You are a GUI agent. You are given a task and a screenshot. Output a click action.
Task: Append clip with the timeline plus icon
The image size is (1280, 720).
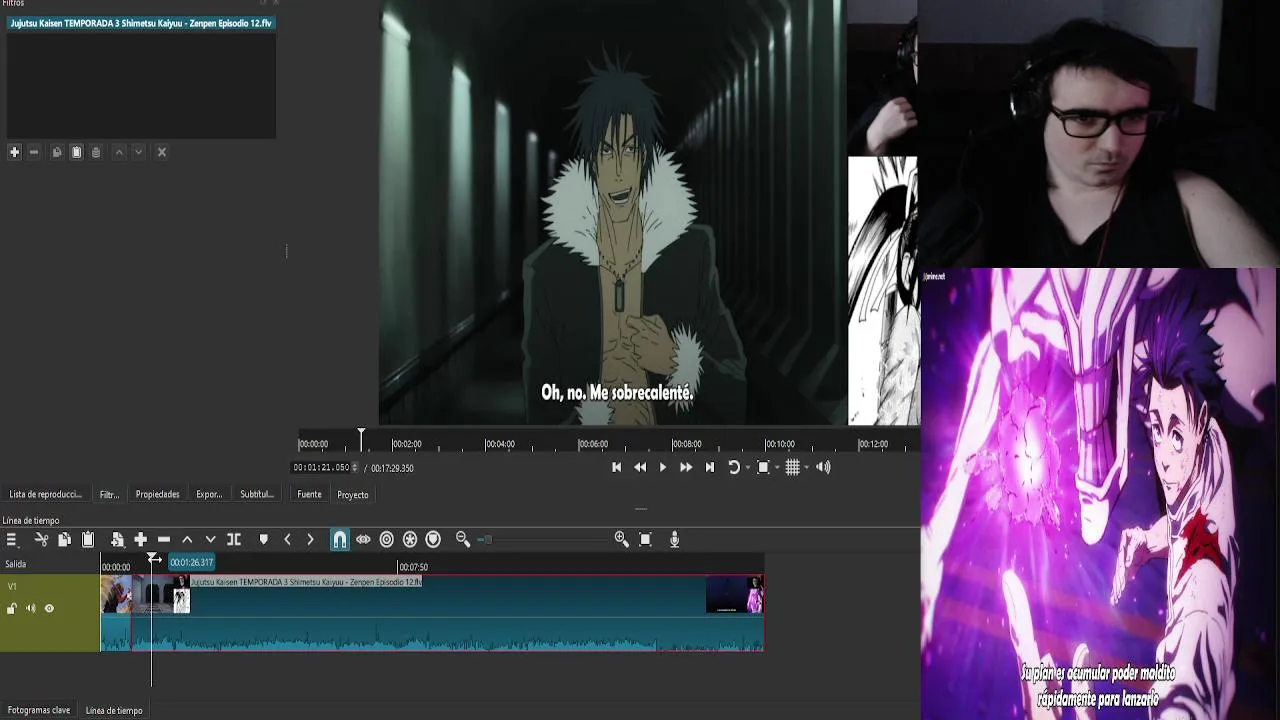pos(140,539)
